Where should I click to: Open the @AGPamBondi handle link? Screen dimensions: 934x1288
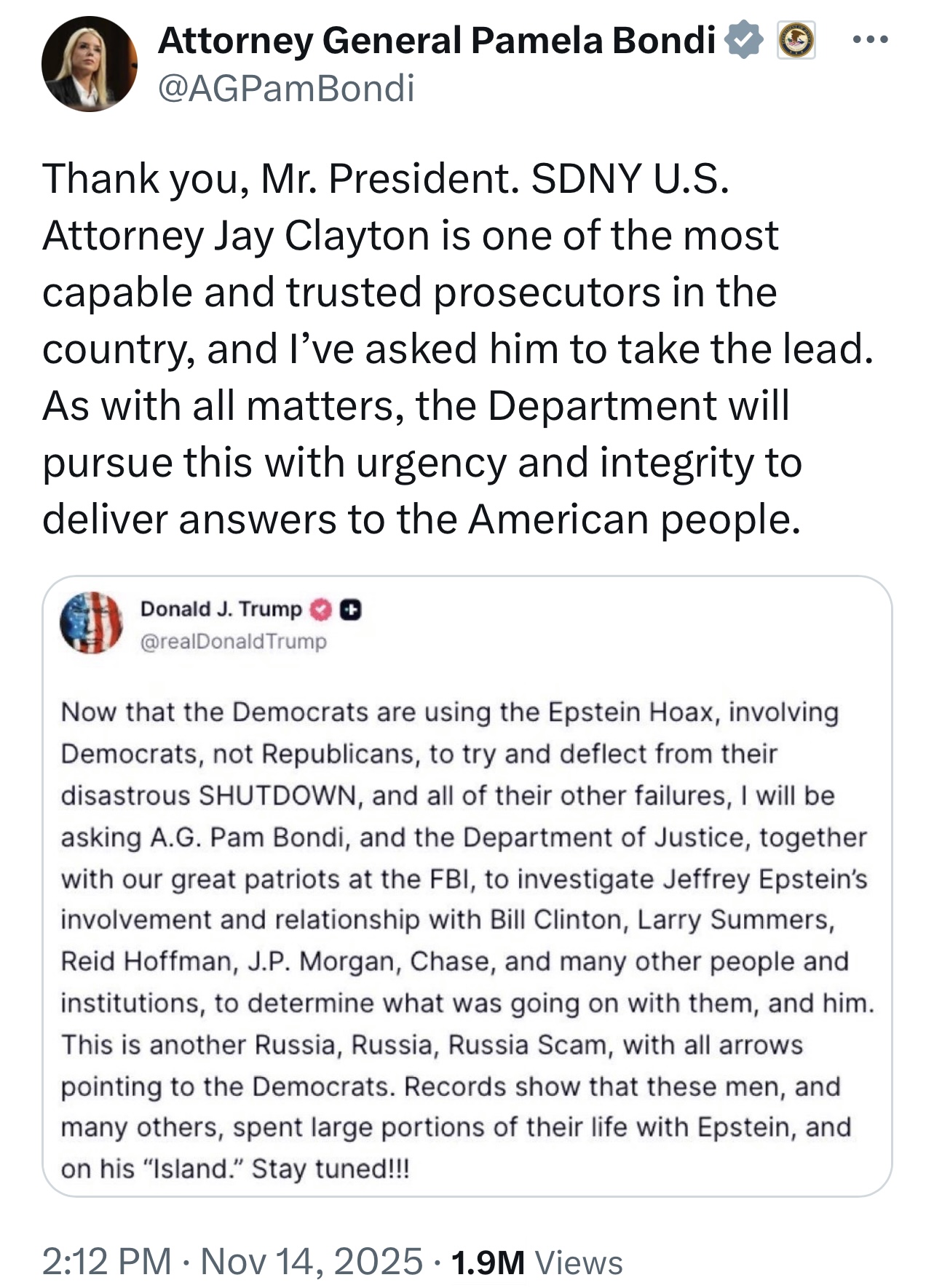286,89
